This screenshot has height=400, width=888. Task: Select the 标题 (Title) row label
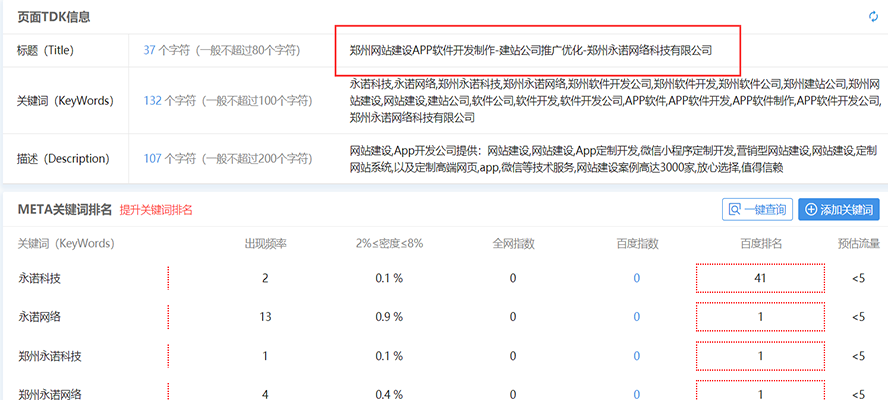point(46,50)
